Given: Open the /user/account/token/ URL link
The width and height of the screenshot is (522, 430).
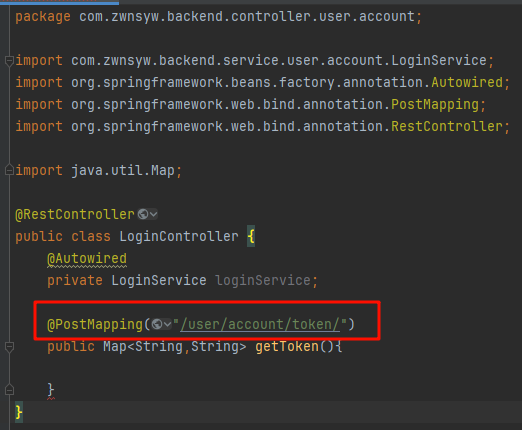Looking at the screenshot, I should (260, 324).
